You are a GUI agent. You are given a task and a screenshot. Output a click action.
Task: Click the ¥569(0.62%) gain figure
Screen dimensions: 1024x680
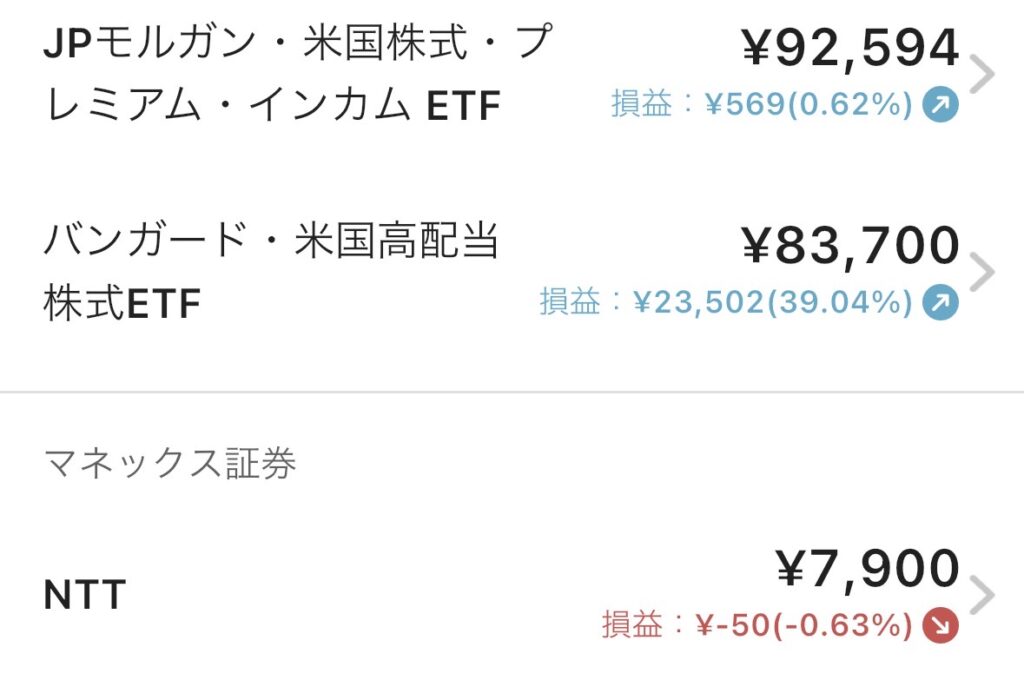(x=808, y=105)
